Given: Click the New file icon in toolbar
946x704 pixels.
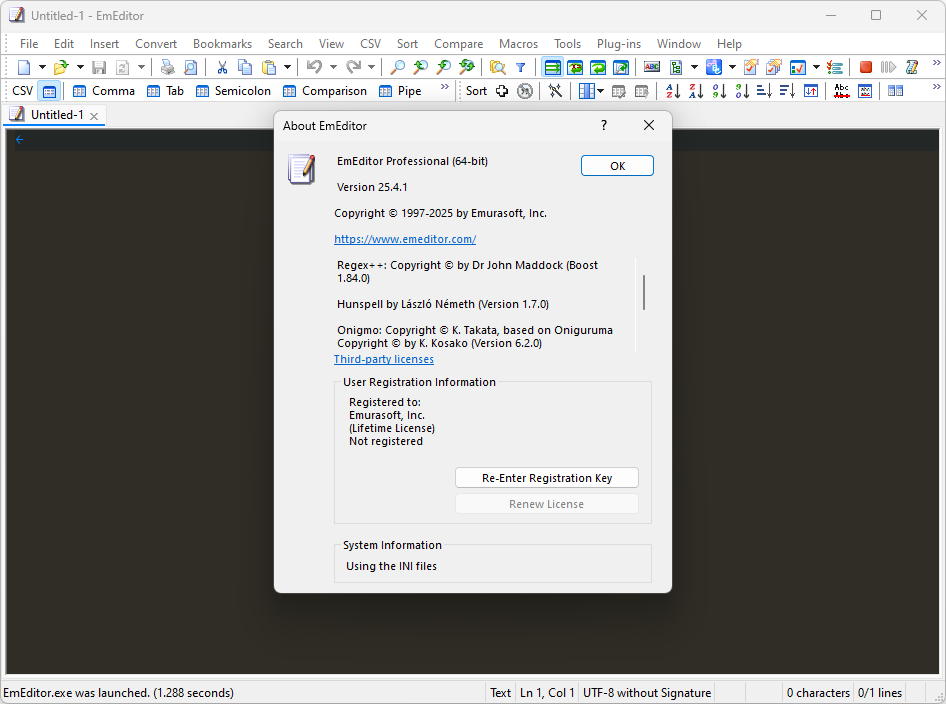Looking at the screenshot, I should (24, 67).
